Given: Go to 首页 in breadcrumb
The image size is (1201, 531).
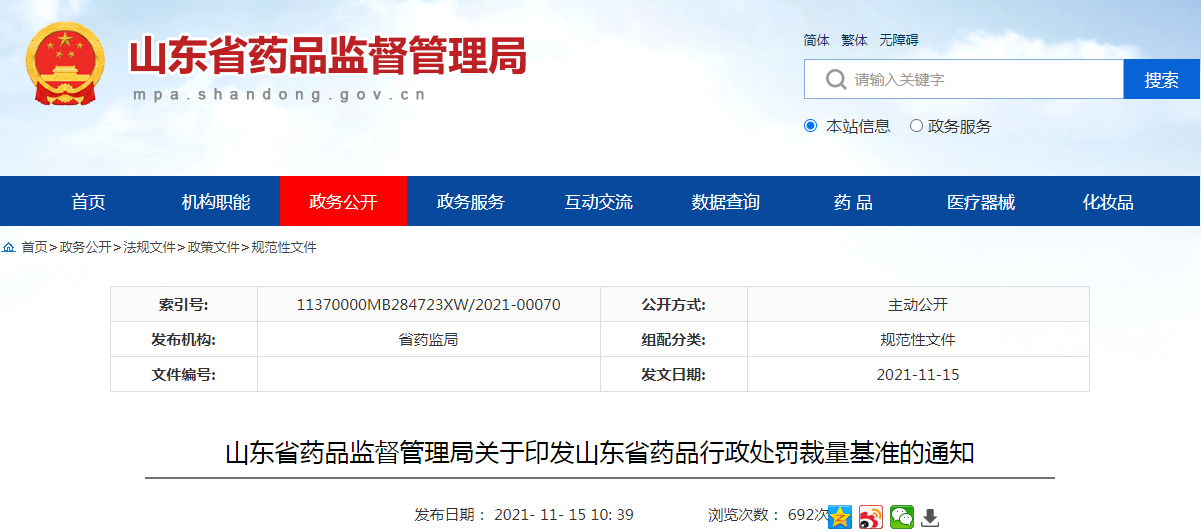Looking at the screenshot, I should (34, 247).
